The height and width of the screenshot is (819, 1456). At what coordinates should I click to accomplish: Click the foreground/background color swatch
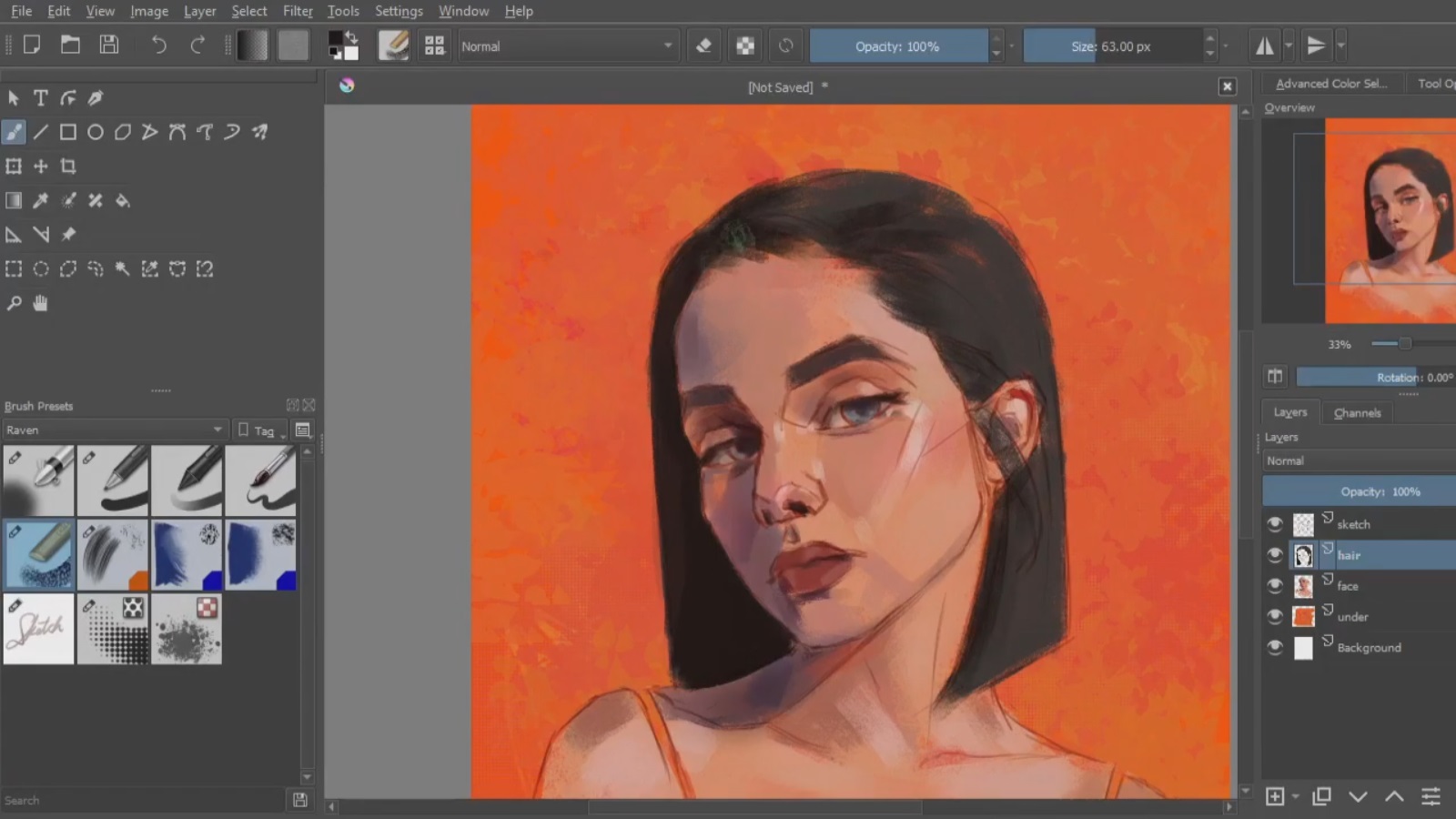343,45
